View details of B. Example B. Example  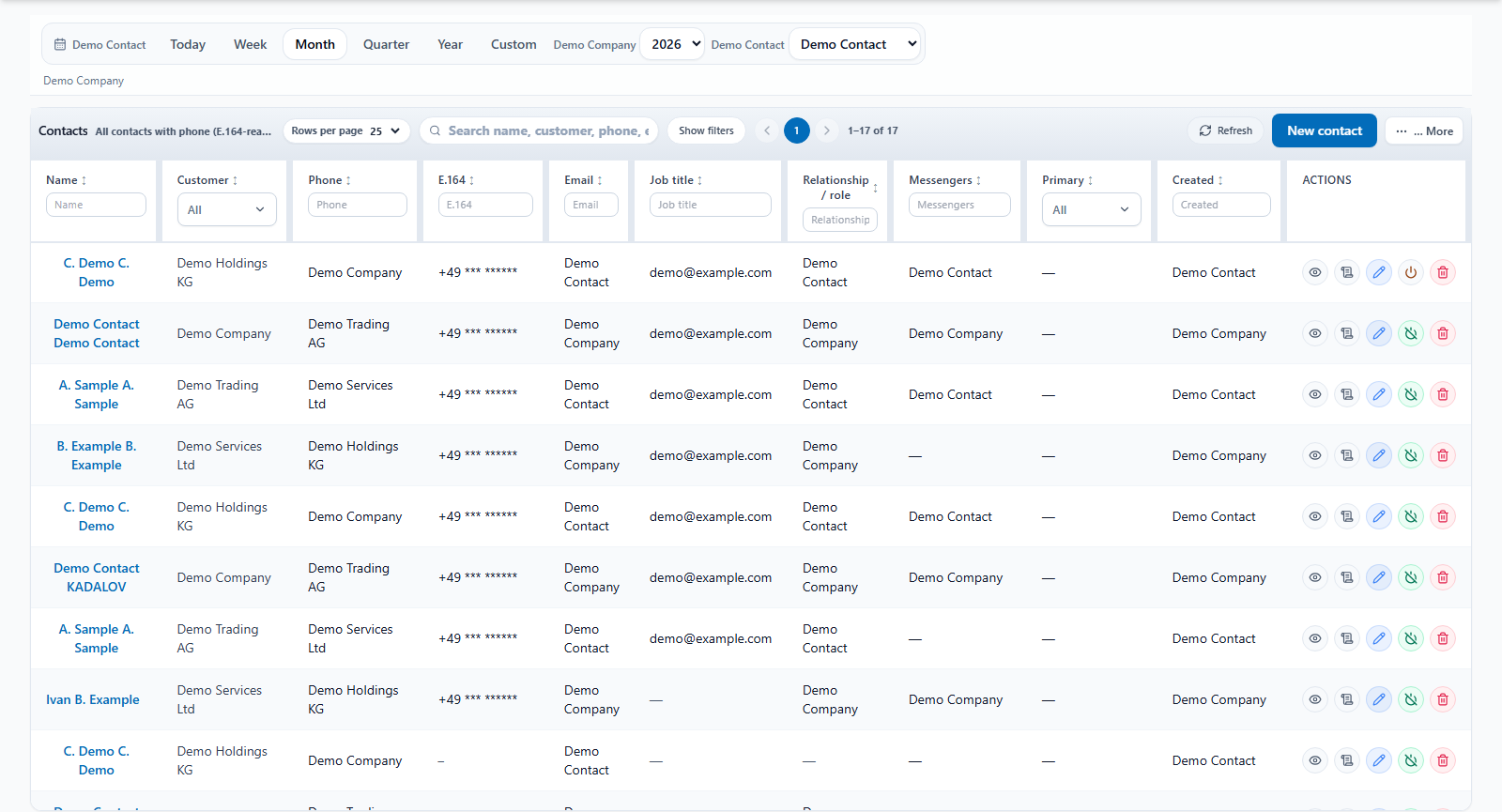click(1315, 455)
